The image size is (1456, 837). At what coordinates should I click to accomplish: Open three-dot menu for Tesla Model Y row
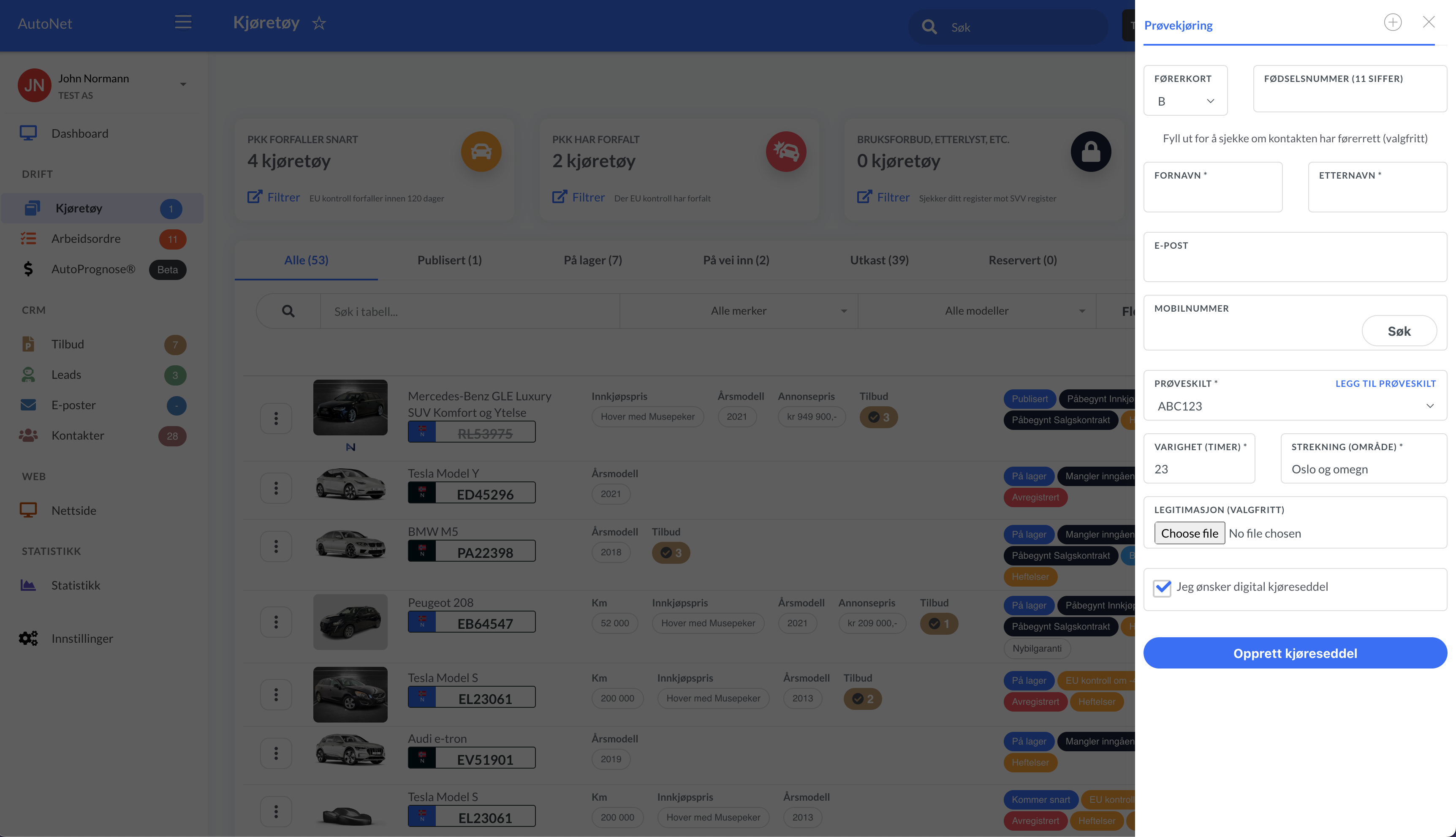click(x=276, y=488)
